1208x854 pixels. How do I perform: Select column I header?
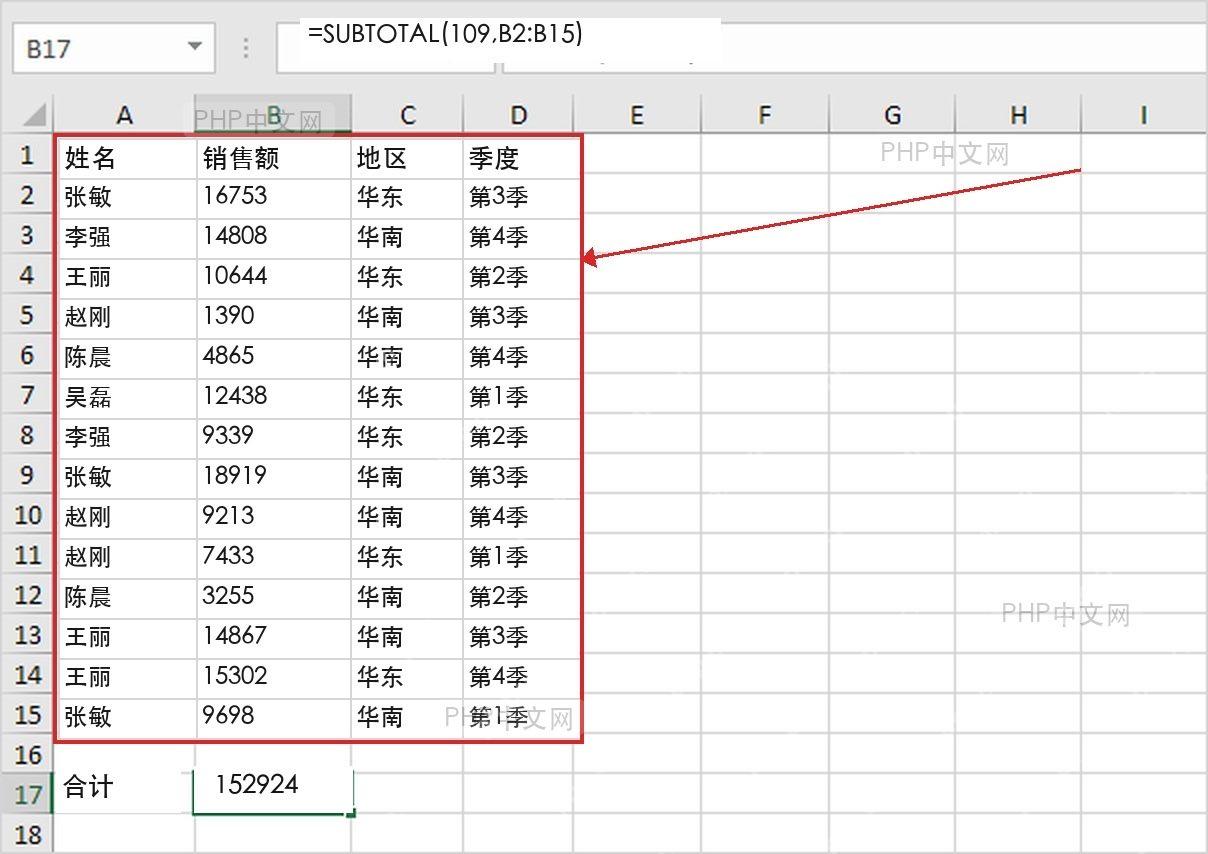(1143, 115)
